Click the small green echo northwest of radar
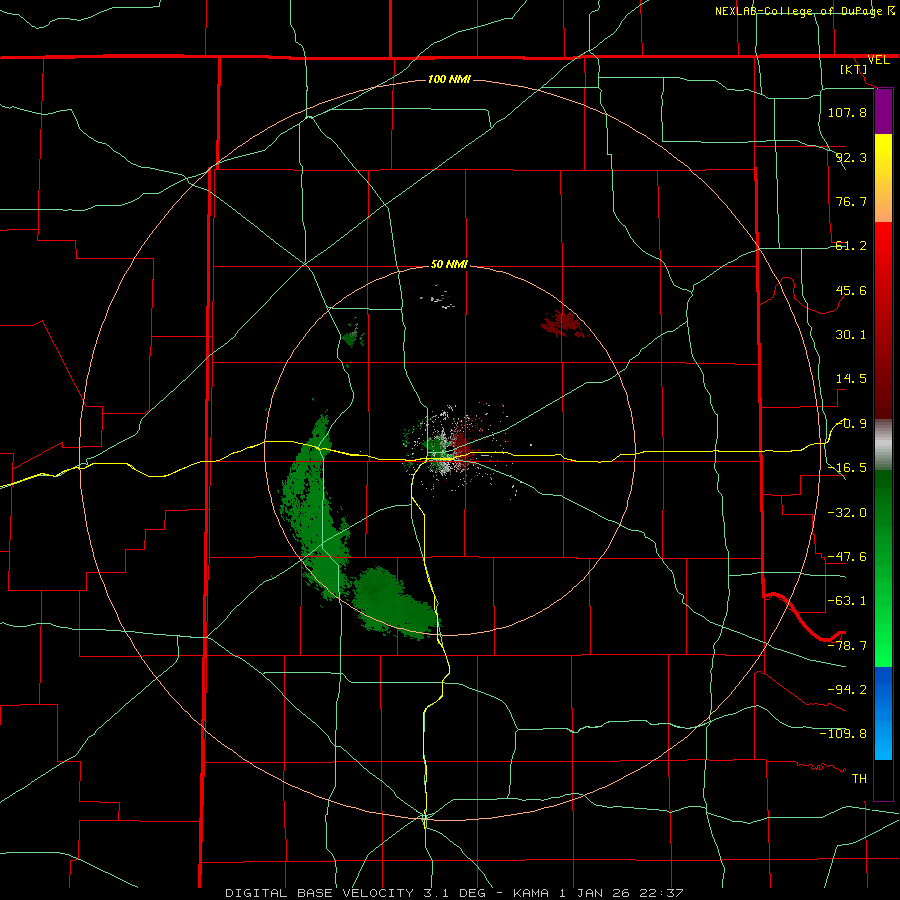 point(353,336)
